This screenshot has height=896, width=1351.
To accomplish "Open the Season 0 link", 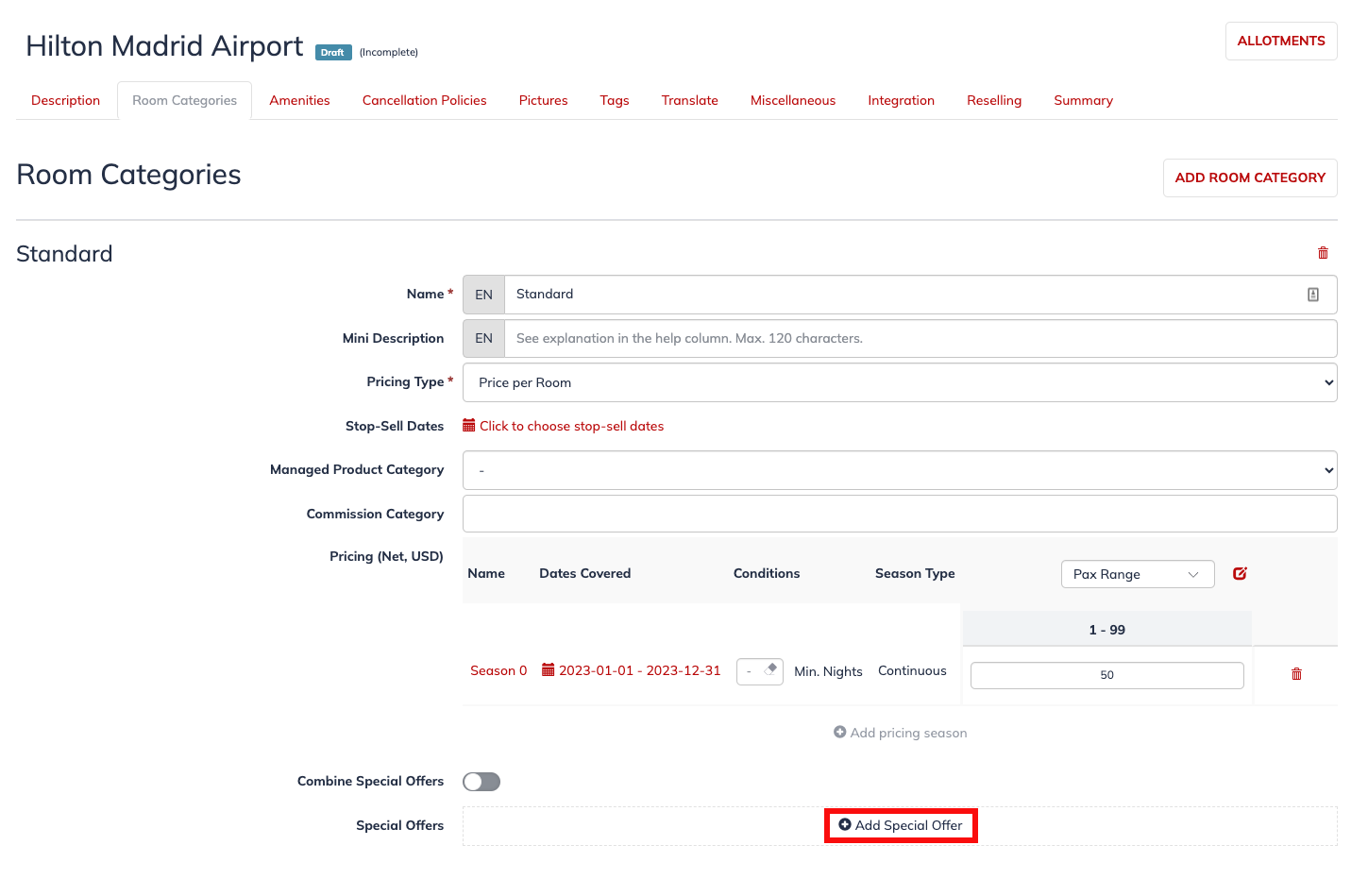I will pyautogui.click(x=498, y=670).
